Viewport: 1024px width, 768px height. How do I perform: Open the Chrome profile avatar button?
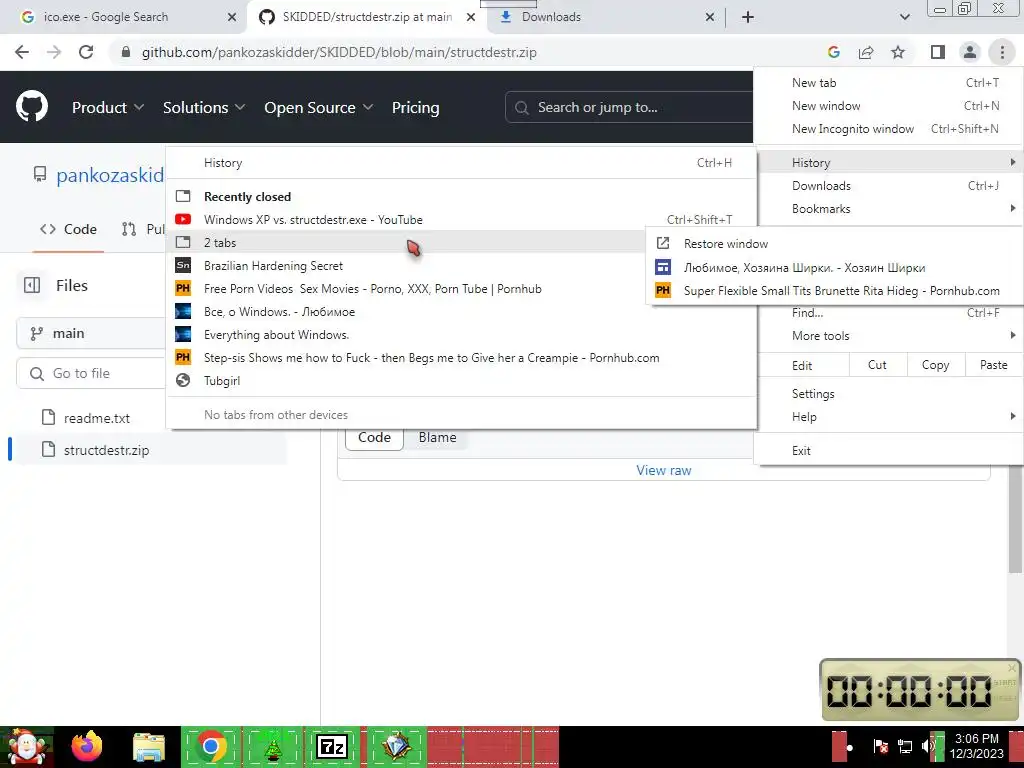[970, 52]
